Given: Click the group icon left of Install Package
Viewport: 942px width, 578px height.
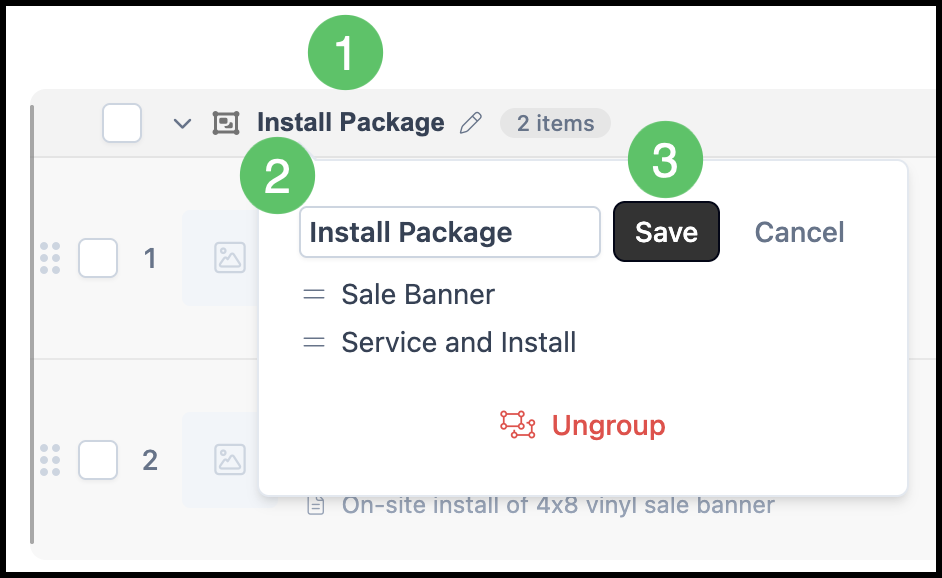Looking at the screenshot, I should pos(226,123).
